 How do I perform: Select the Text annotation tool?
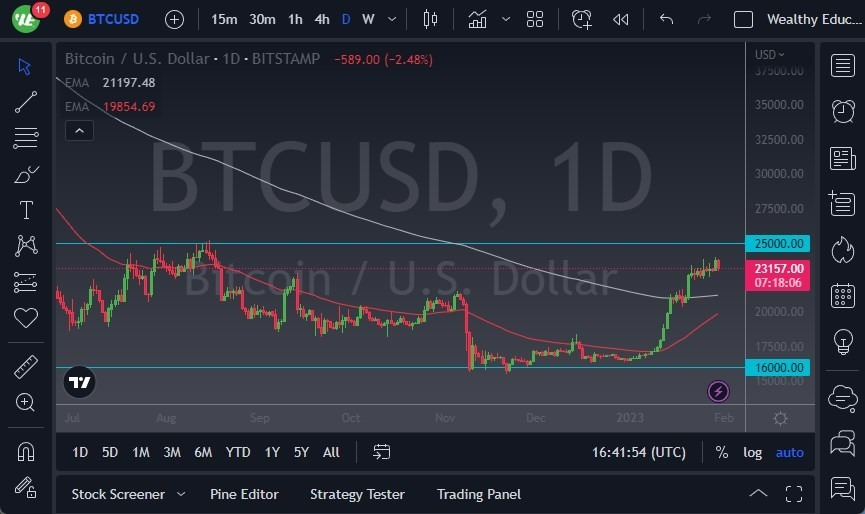point(26,210)
